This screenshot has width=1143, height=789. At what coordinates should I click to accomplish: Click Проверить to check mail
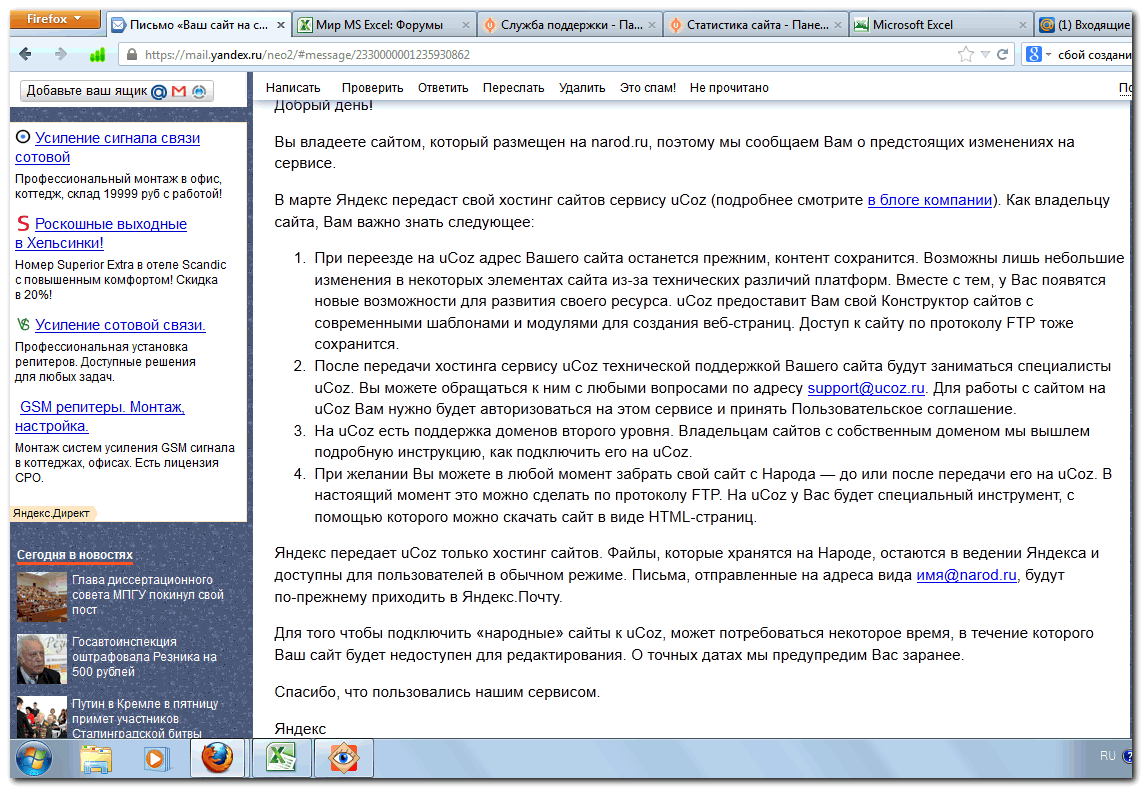point(372,88)
